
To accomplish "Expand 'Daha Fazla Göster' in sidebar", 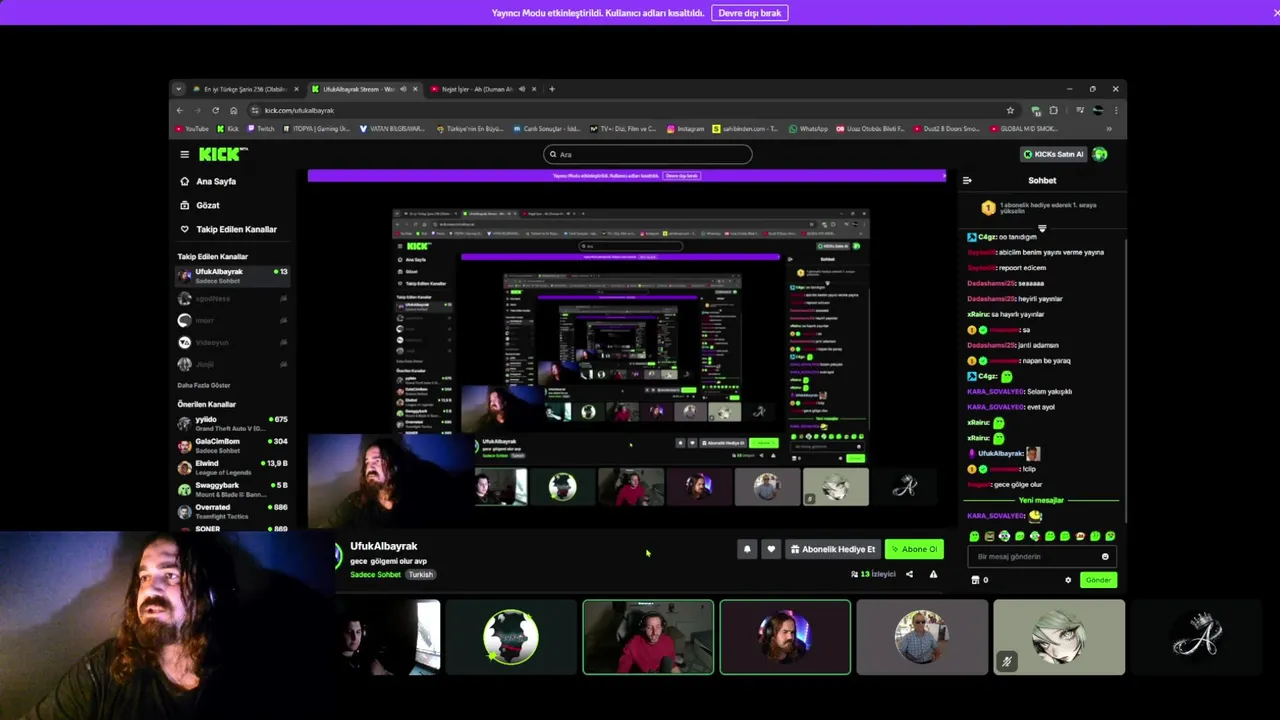I will pyautogui.click(x=204, y=385).
